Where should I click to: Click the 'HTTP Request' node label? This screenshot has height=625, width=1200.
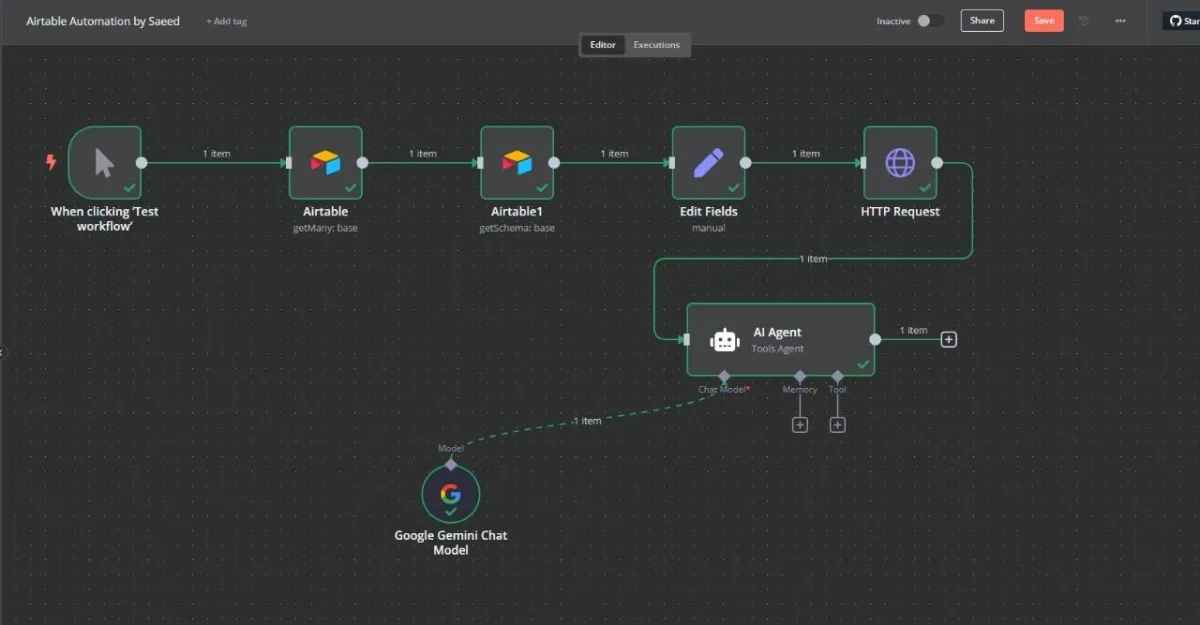(x=900, y=211)
